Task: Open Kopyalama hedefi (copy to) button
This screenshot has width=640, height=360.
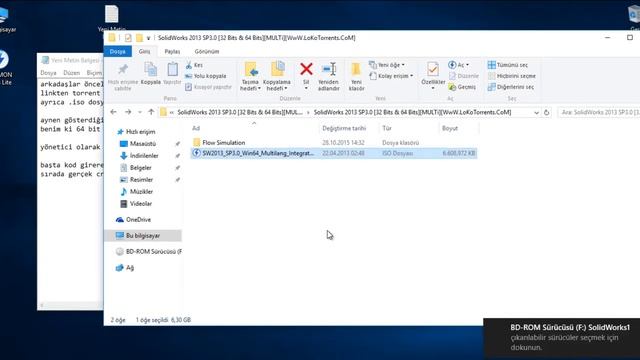Action: pyautogui.click(x=277, y=76)
